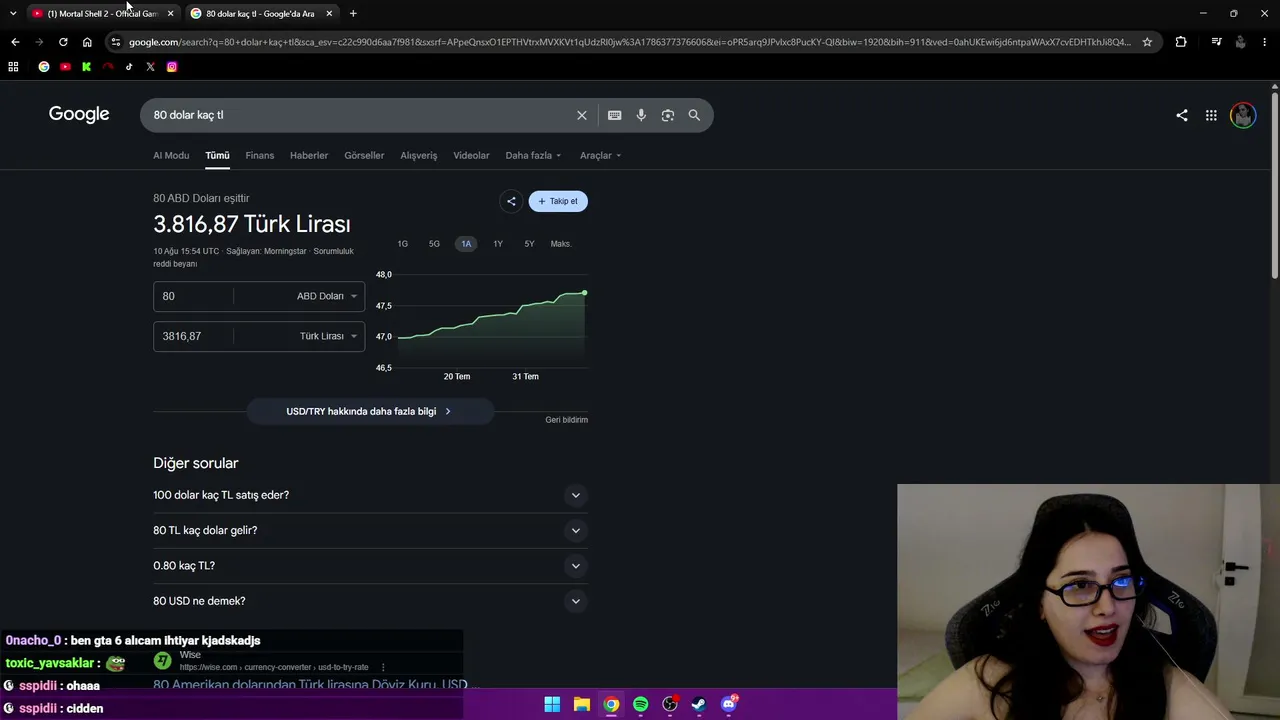Open the Google bookmark in bookmarks bar
Screen dimensions: 1280x720
tap(44, 67)
